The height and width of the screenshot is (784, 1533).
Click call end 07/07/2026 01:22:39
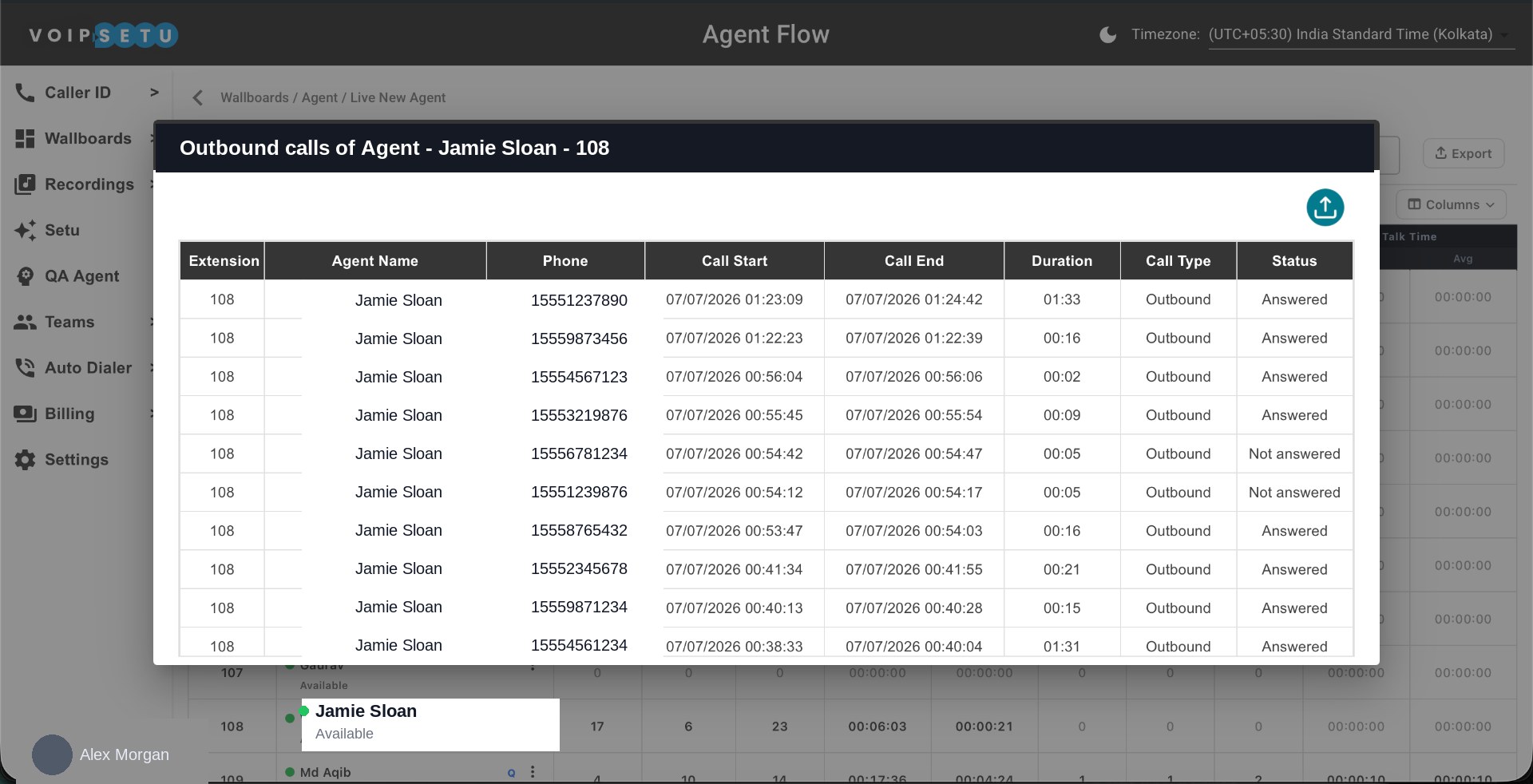click(913, 338)
